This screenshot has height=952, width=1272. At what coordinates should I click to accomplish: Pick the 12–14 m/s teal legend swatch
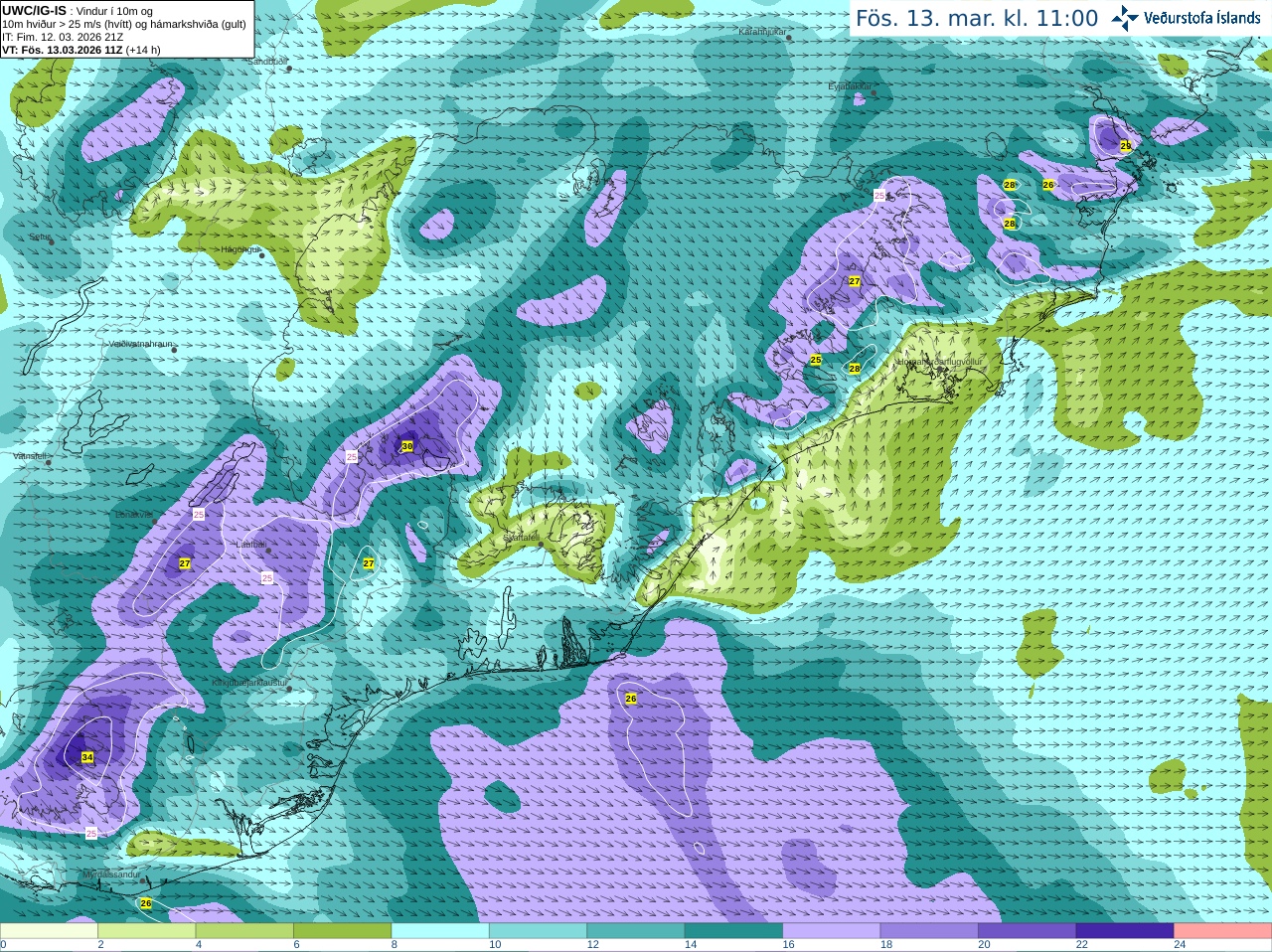click(636, 931)
